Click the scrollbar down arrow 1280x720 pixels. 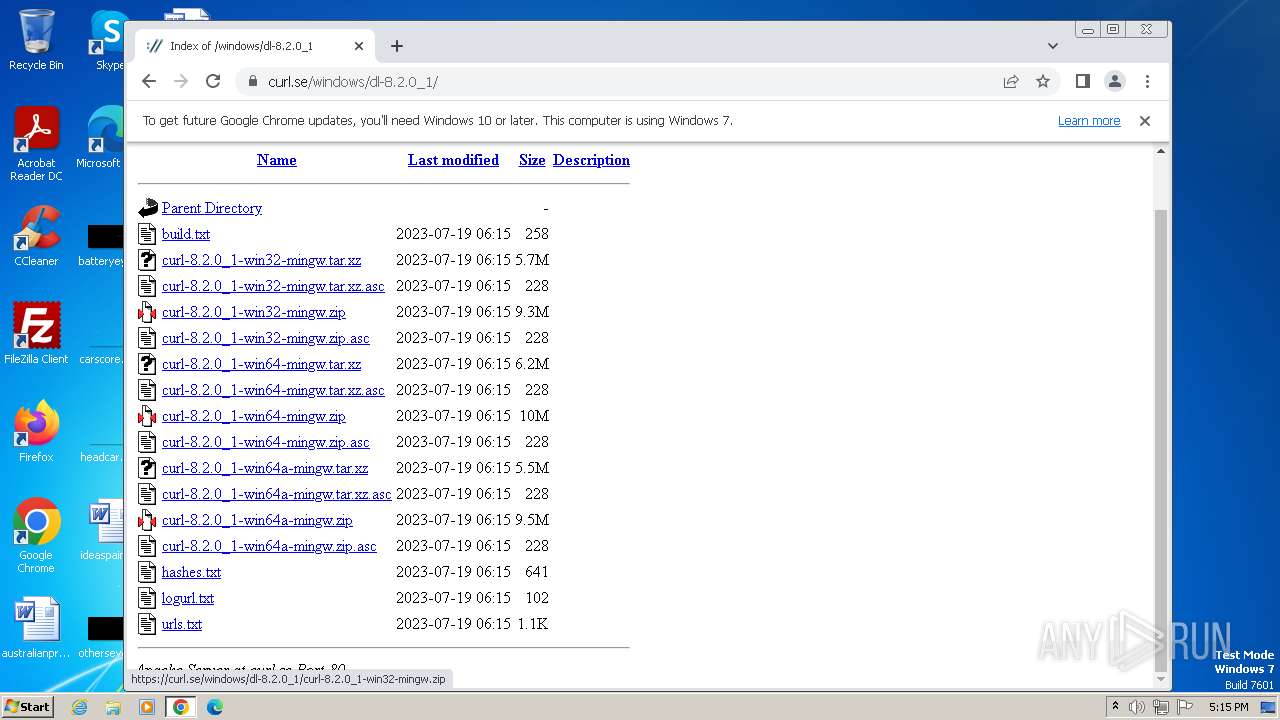1161,679
